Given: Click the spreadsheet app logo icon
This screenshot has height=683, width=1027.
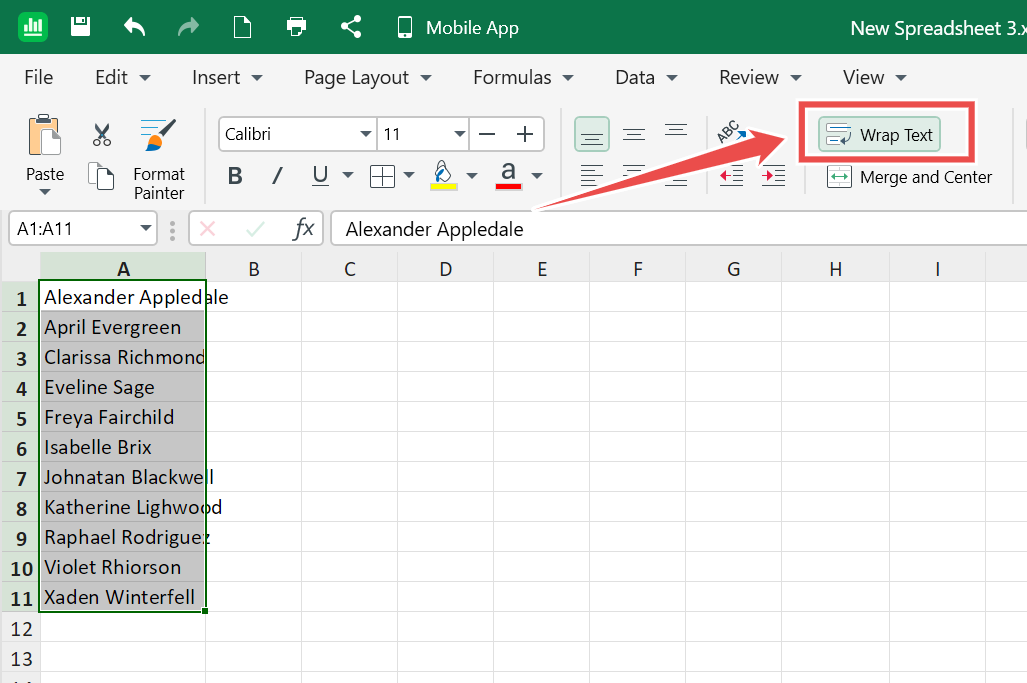Looking at the screenshot, I should 33,27.
